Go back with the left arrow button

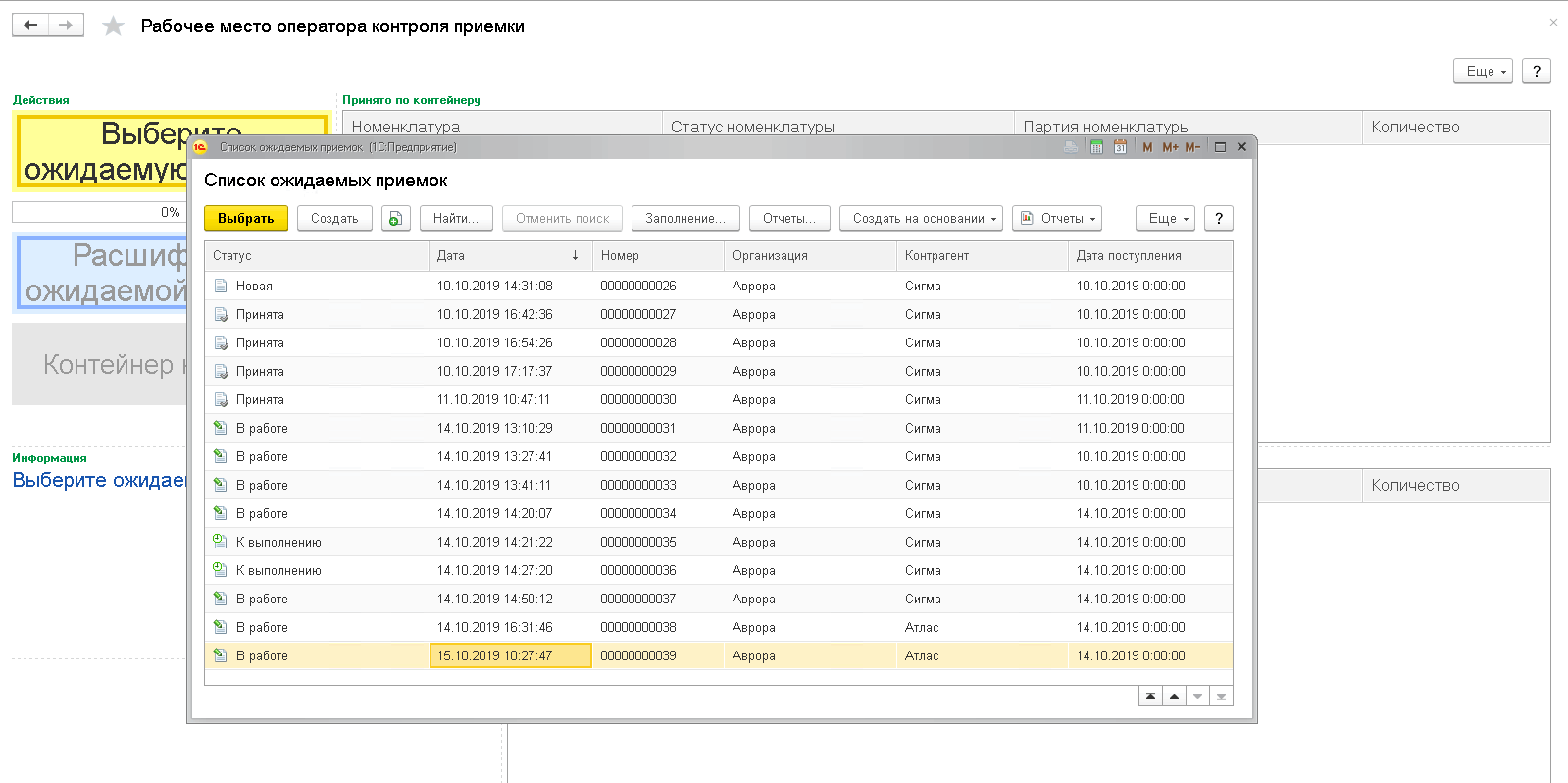click(30, 25)
